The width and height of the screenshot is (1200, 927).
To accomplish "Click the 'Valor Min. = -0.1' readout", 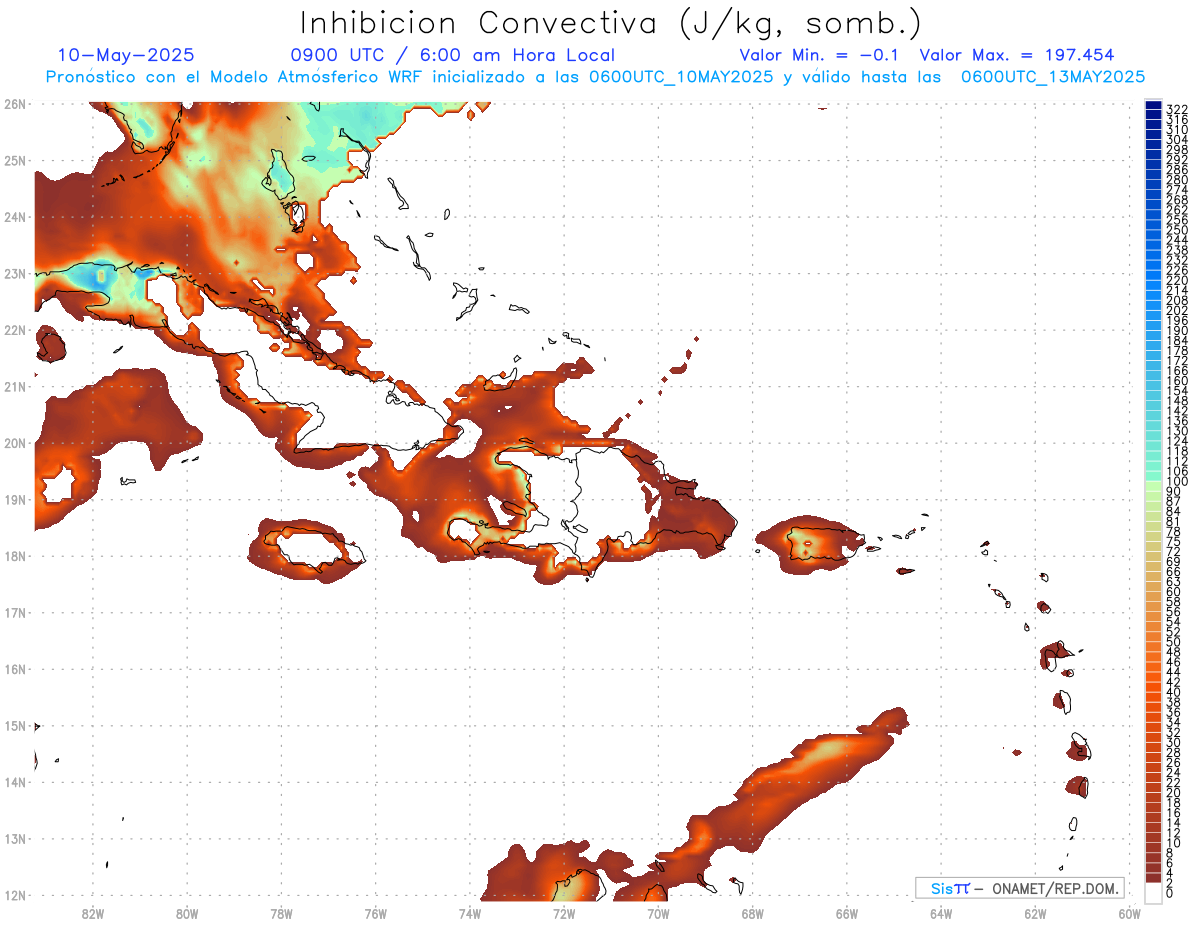I will 818,55.
